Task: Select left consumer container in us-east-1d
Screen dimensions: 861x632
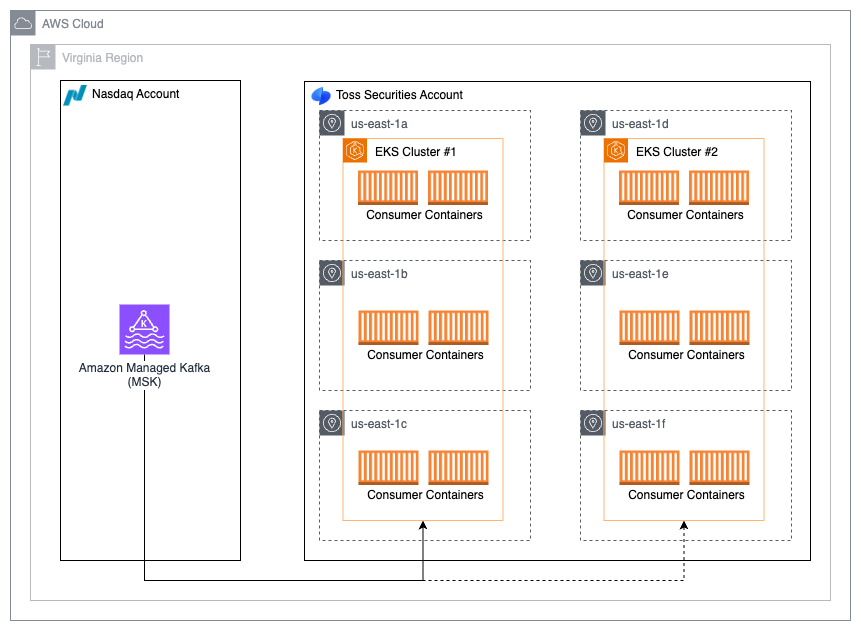Action: click(649, 187)
